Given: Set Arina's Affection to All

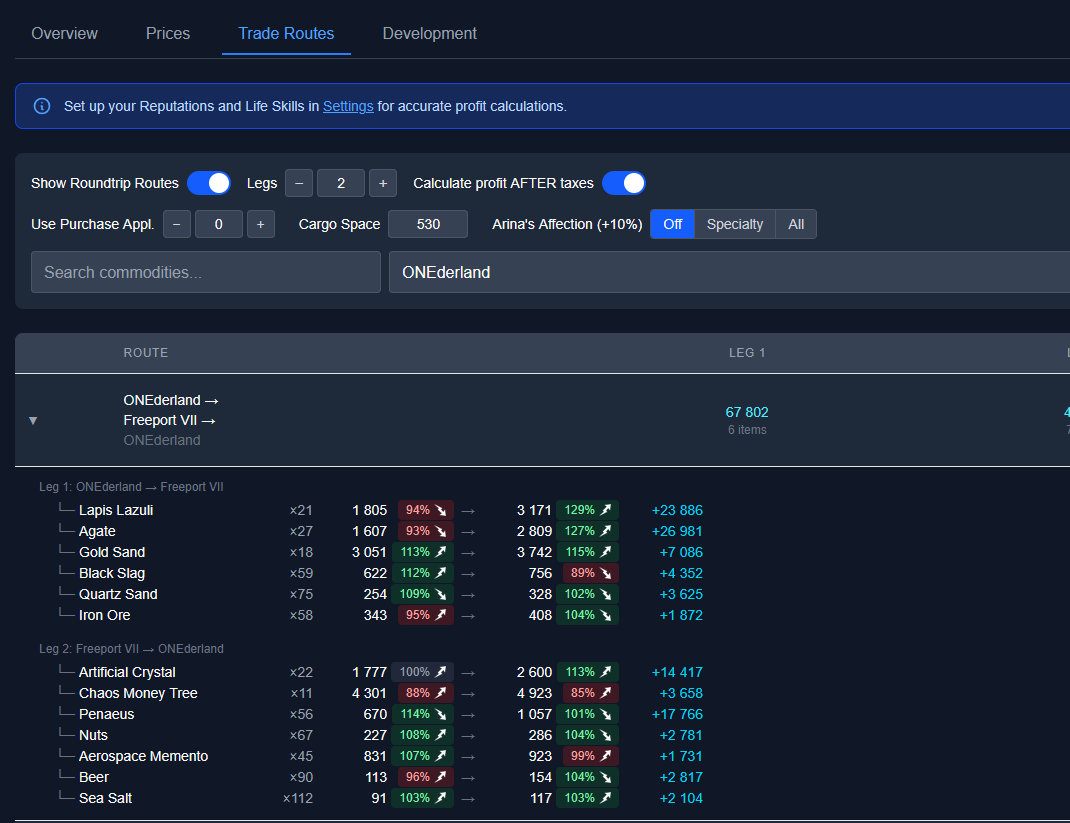Looking at the screenshot, I should tap(796, 225).
